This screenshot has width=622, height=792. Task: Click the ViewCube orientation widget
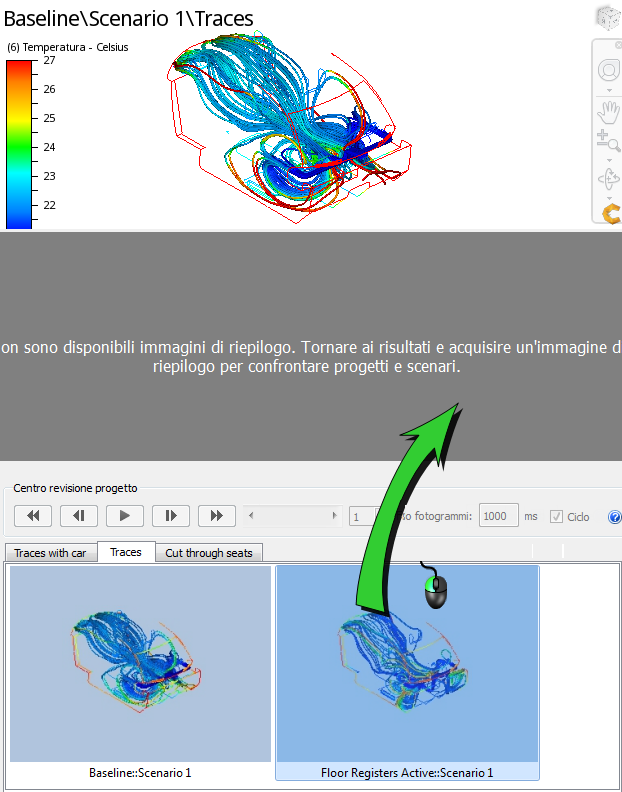coord(608,18)
